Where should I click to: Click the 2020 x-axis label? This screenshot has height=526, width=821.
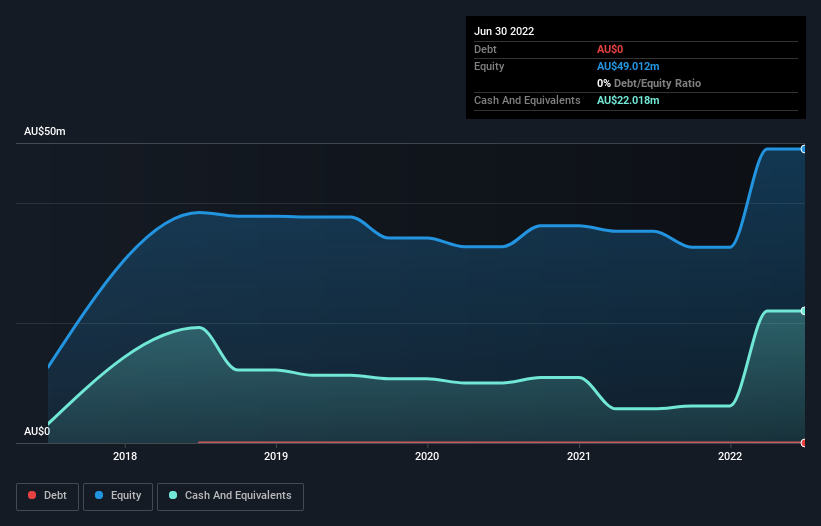tap(427, 456)
